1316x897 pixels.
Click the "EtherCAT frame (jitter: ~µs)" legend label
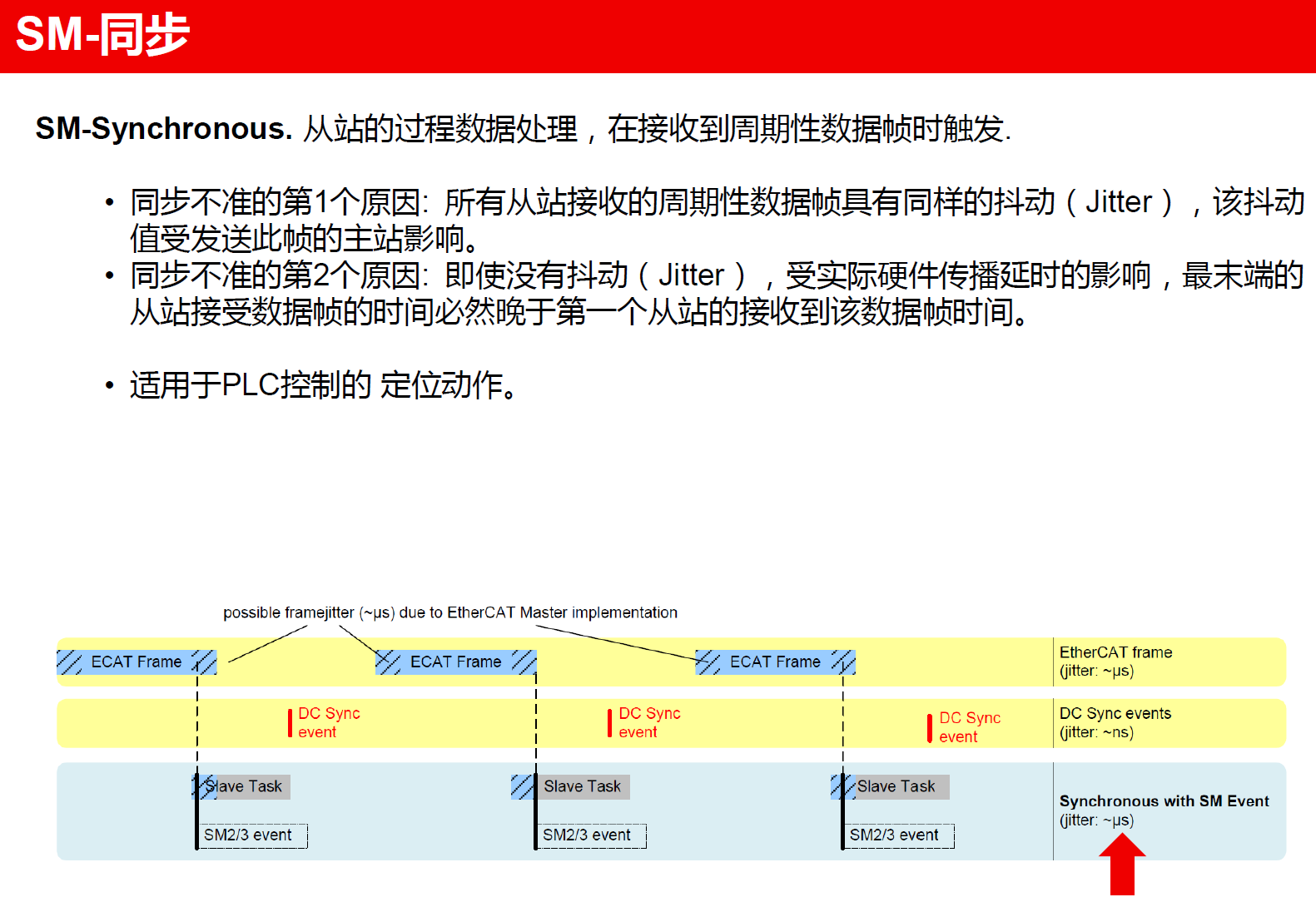[x=1115, y=662]
